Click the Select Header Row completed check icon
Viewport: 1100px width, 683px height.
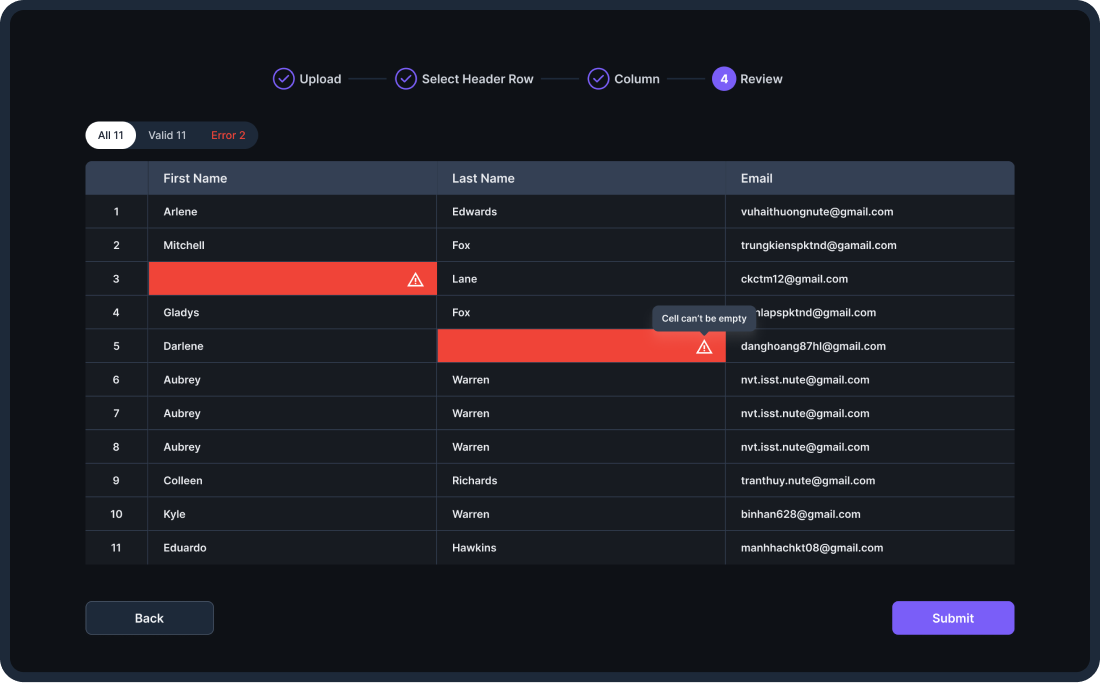pos(406,78)
